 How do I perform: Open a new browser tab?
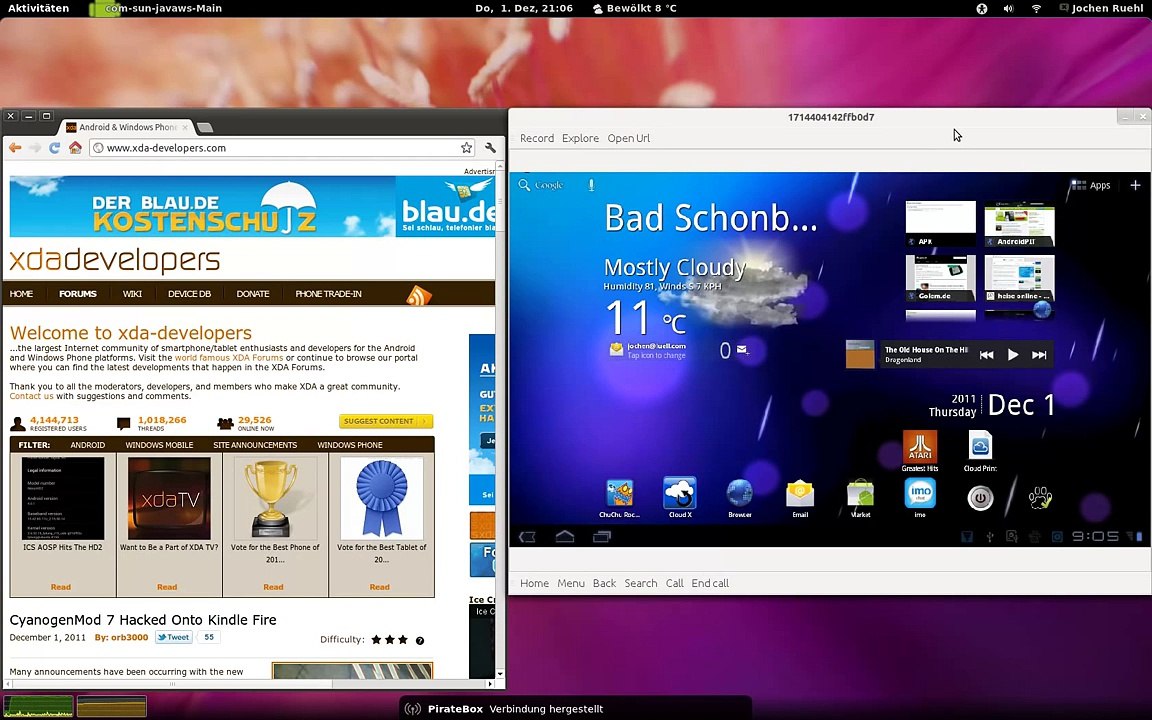coord(205,127)
